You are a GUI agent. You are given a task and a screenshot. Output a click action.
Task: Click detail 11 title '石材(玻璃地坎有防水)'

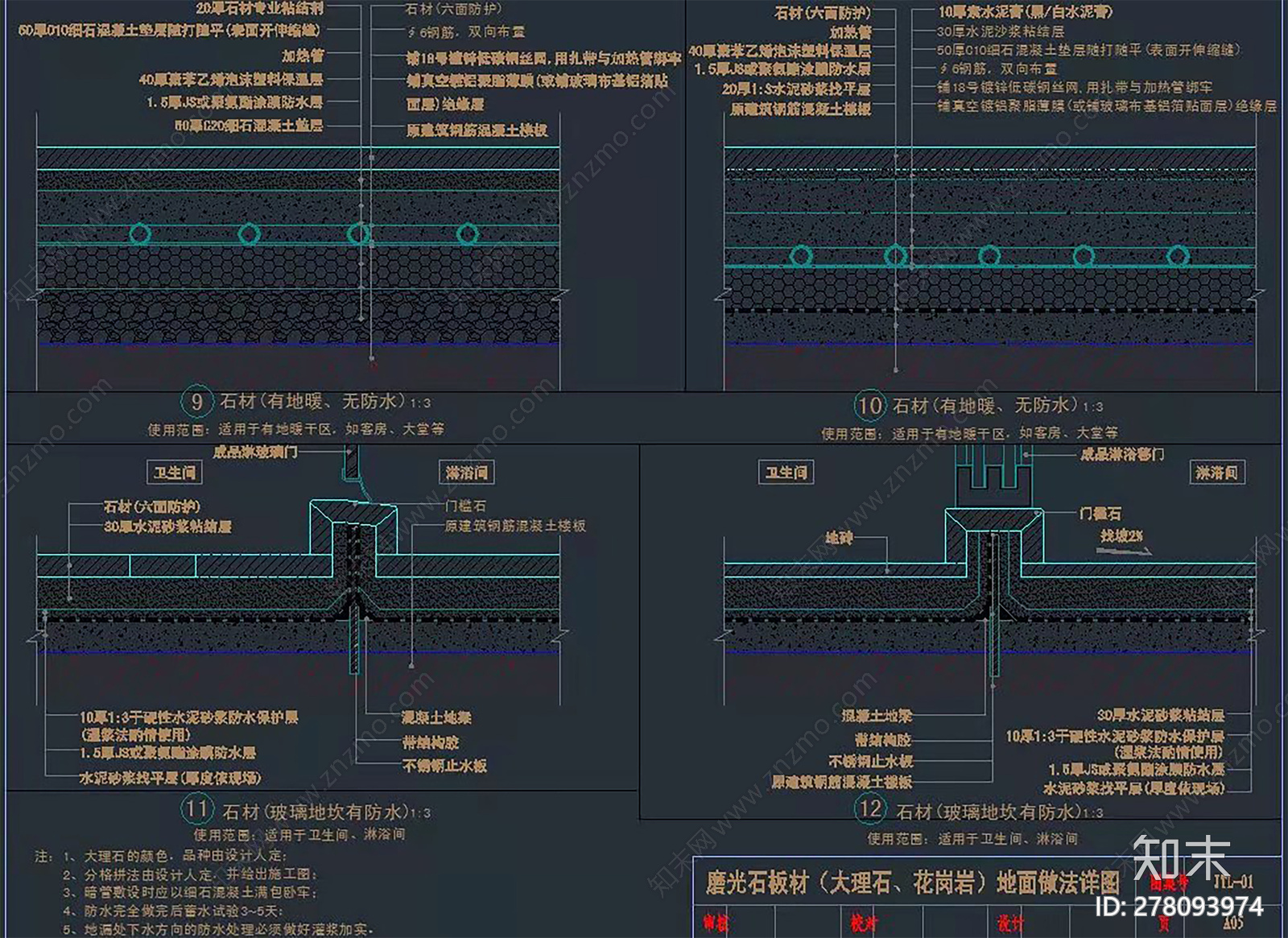pos(316,812)
